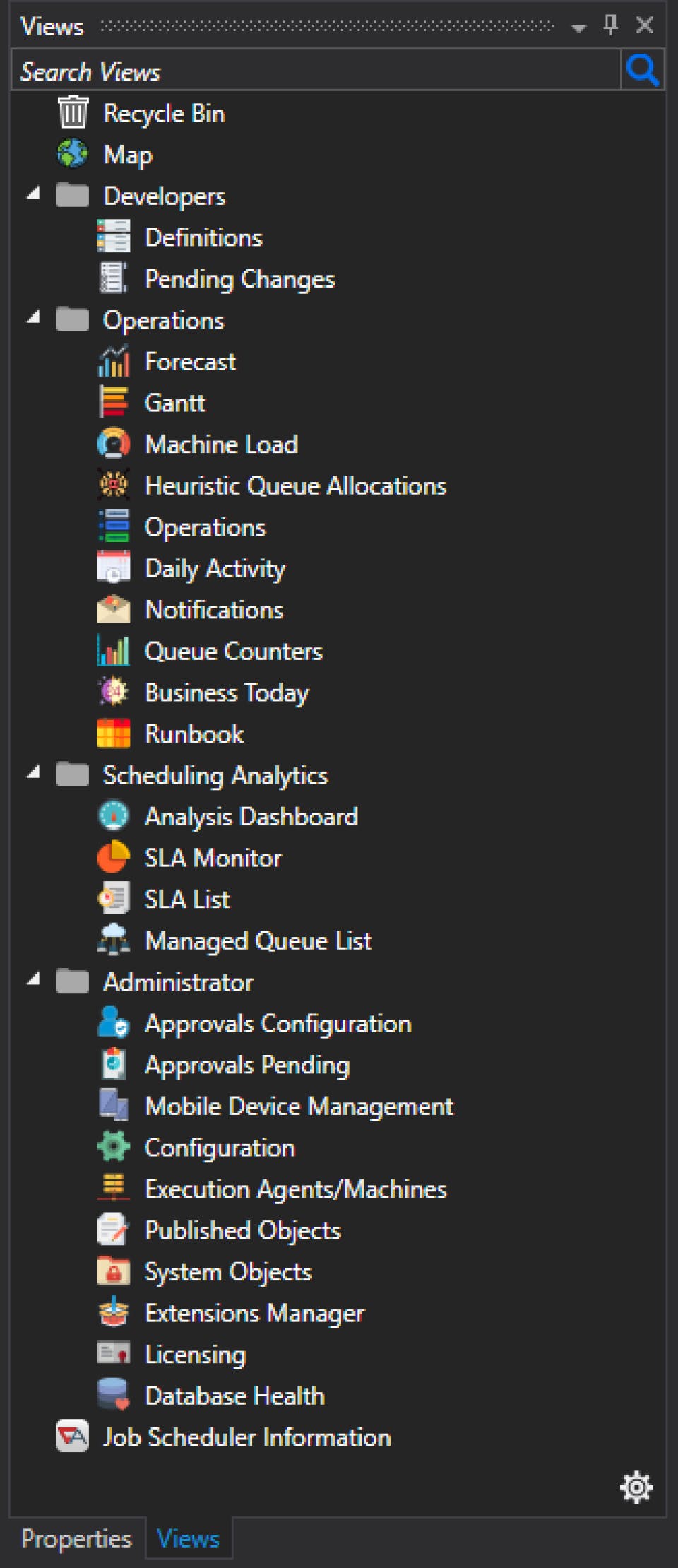Click the search magnifier icon
Viewport: 678px width, 1568px height.
(642, 71)
